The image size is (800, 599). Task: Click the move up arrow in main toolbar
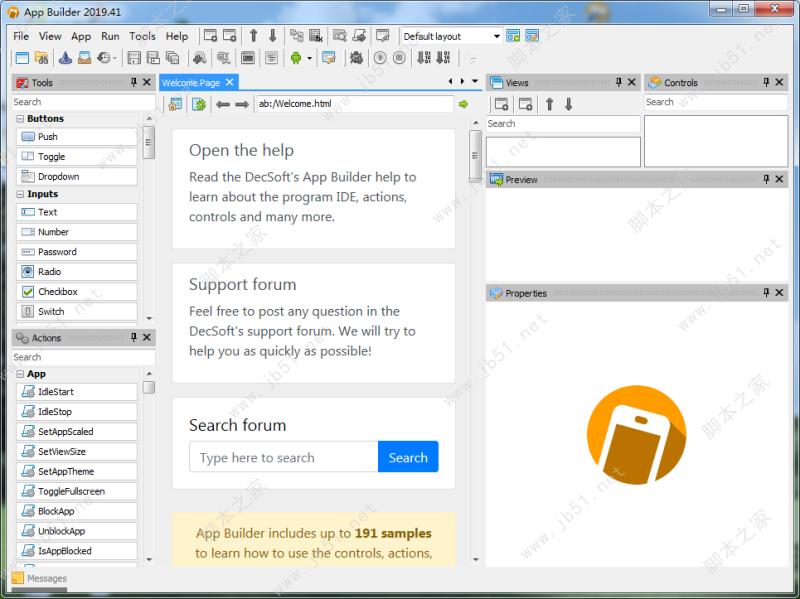(x=254, y=36)
